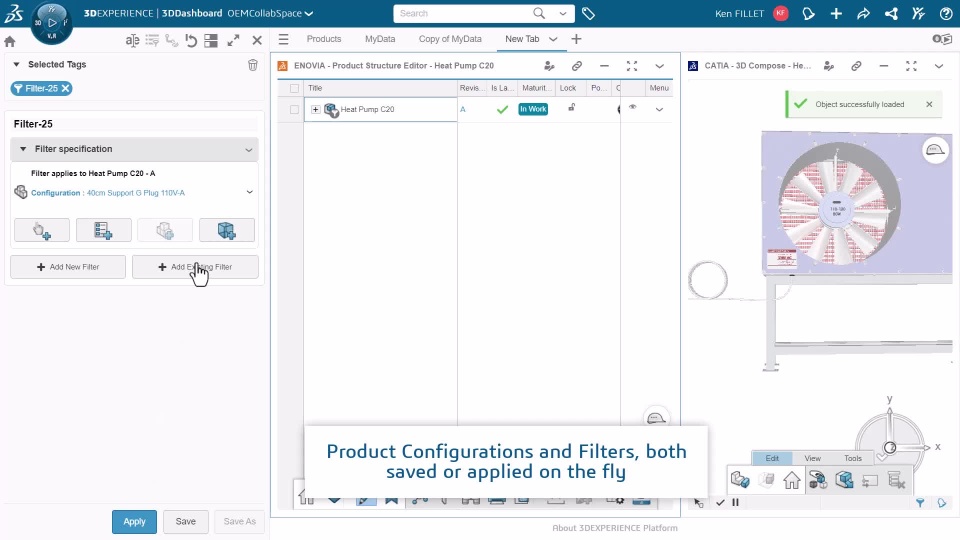The width and height of the screenshot is (960, 540).
Task: Toggle Heat Pump C20 visibility eye
Action: (632, 107)
